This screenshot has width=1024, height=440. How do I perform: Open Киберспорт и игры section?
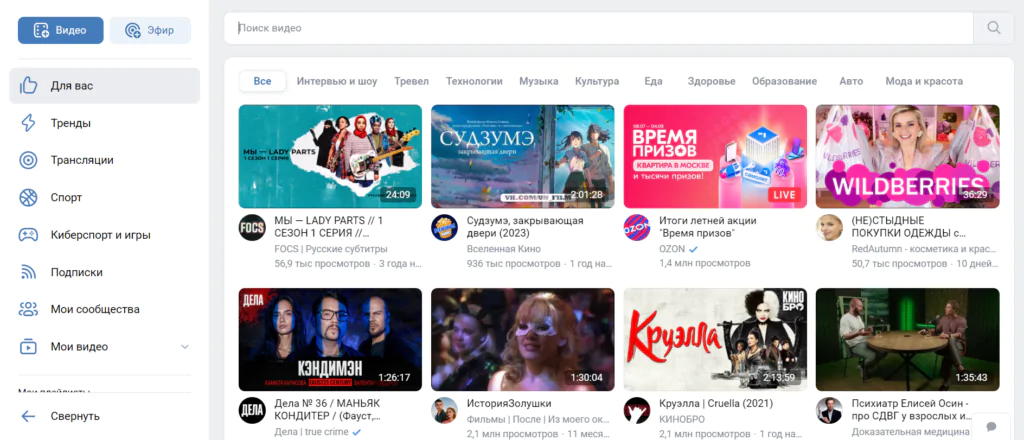click(x=104, y=235)
